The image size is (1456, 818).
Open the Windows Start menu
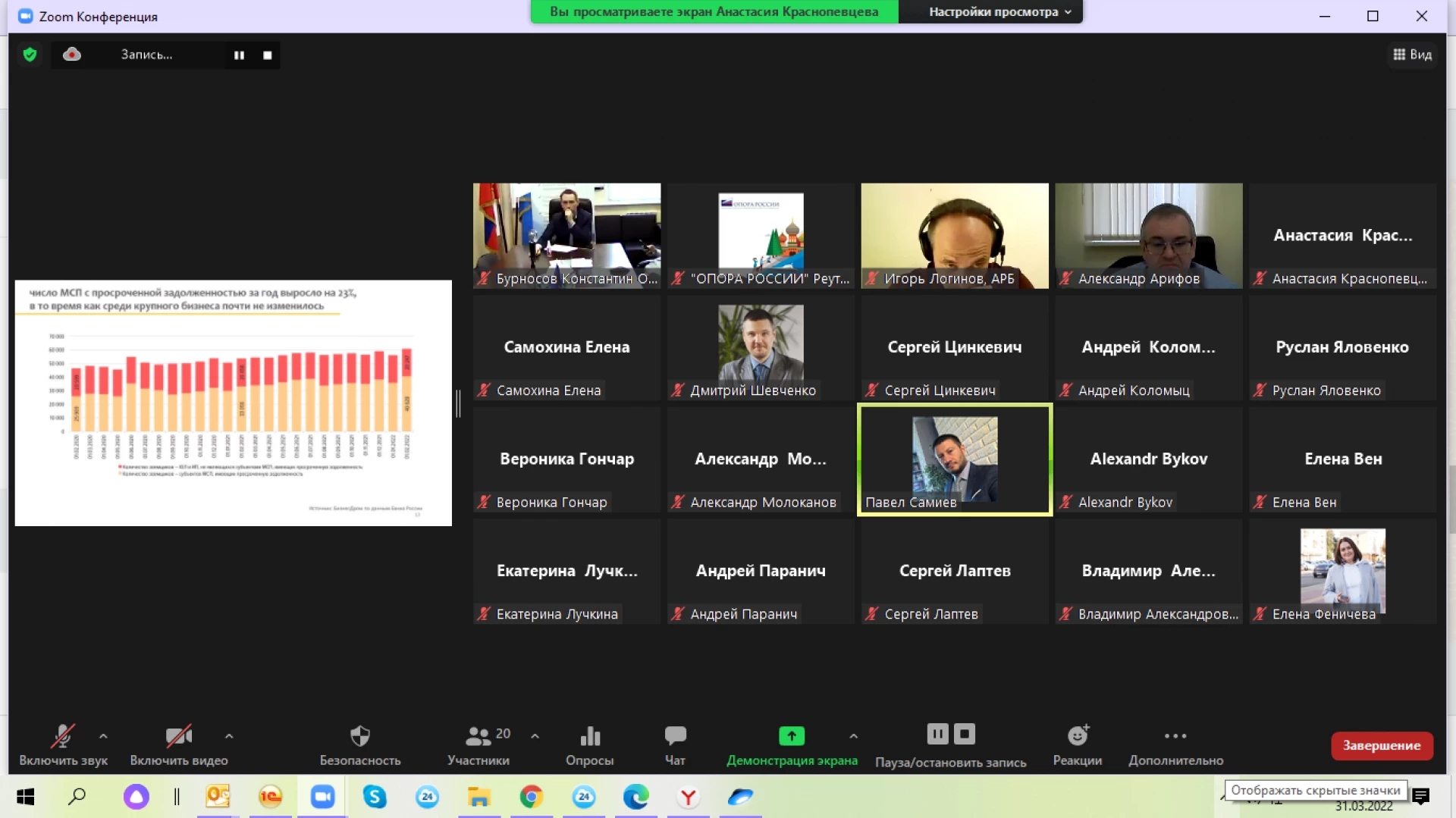25,797
